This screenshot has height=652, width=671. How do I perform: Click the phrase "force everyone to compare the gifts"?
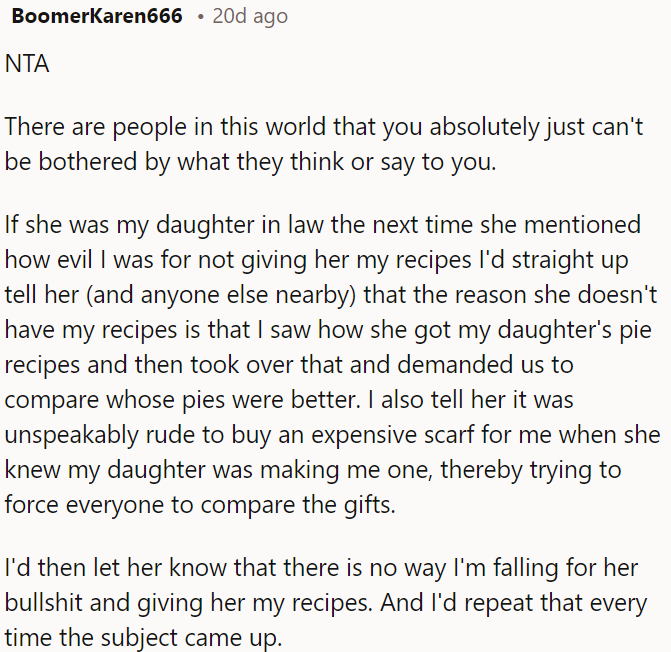(x=200, y=504)
